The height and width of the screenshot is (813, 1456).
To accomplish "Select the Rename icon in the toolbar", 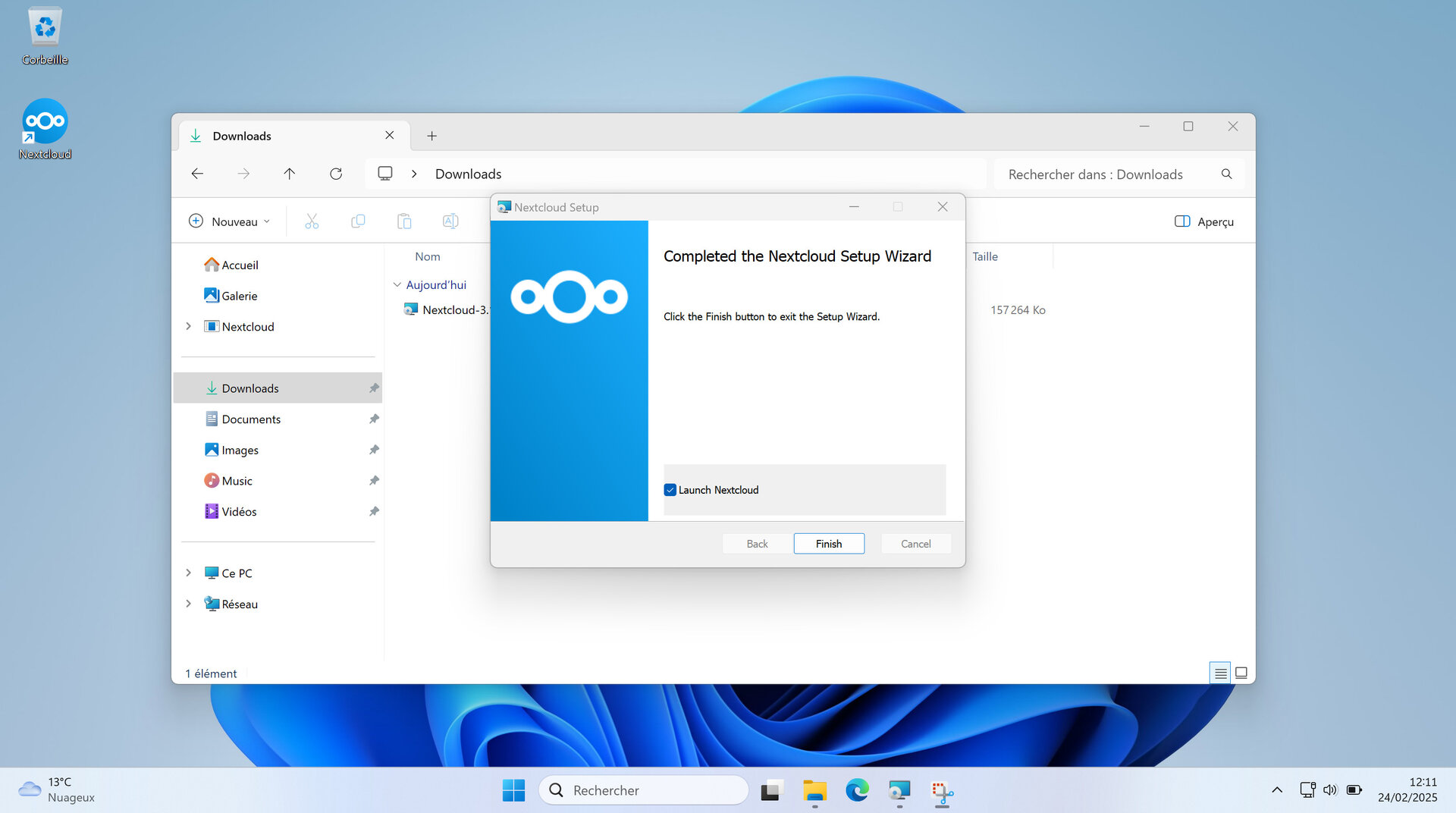I will pyautogui.click(x=450, y=221).
